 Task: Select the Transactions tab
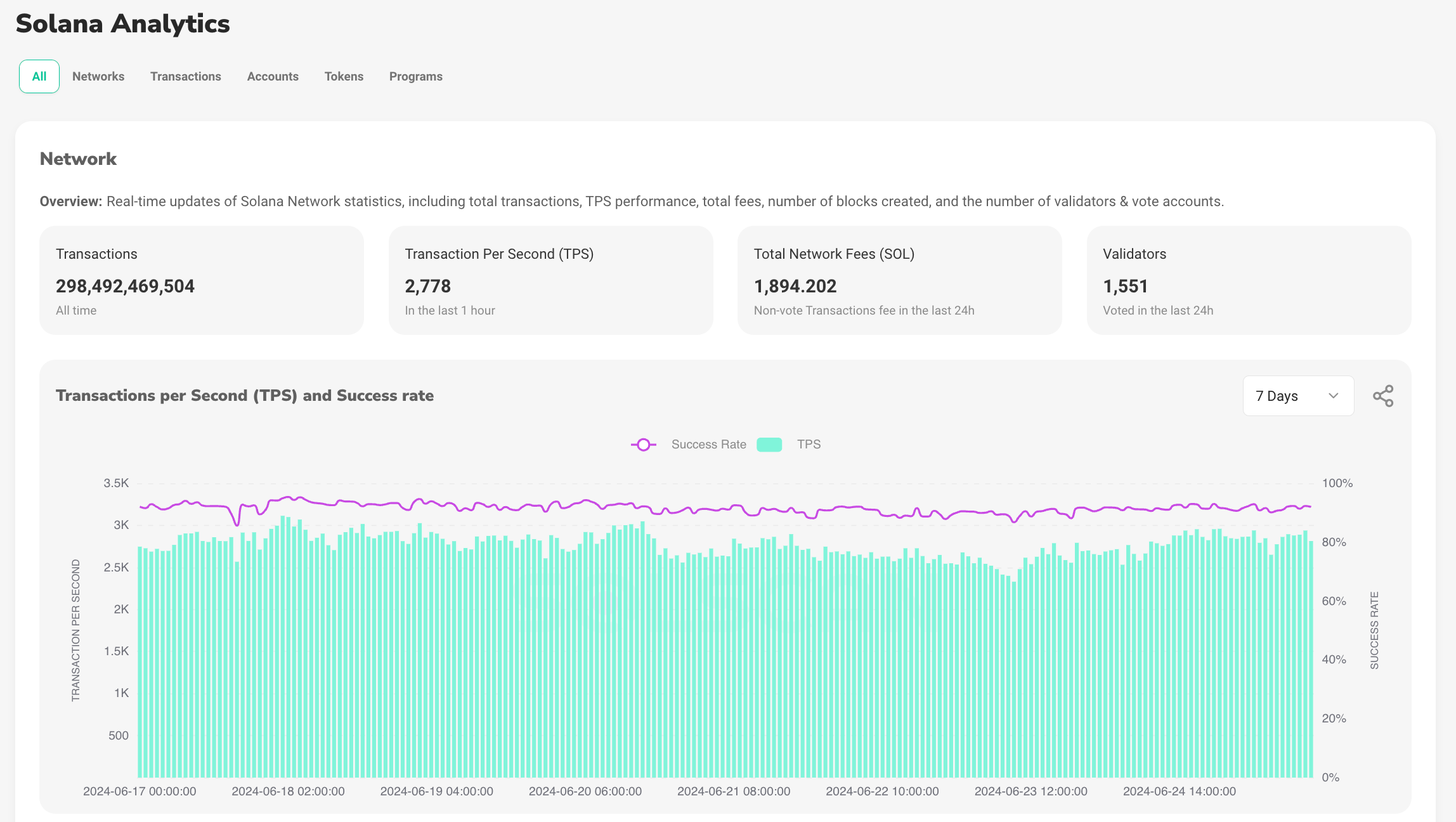point(185,76)
